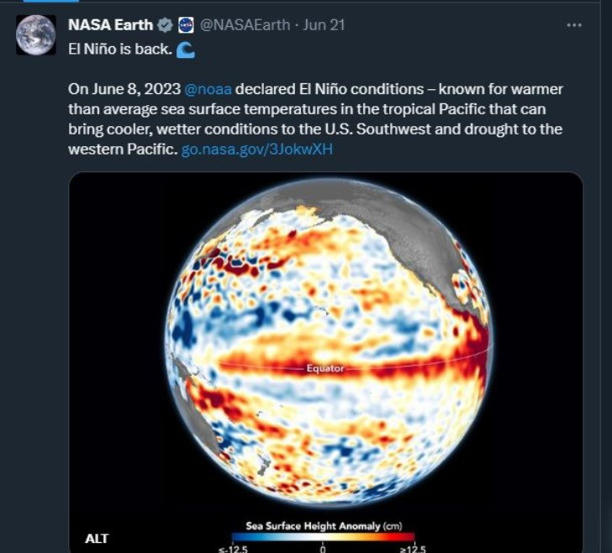Show the ALT image description badge
Screen dimensions: 612x553
97,538
